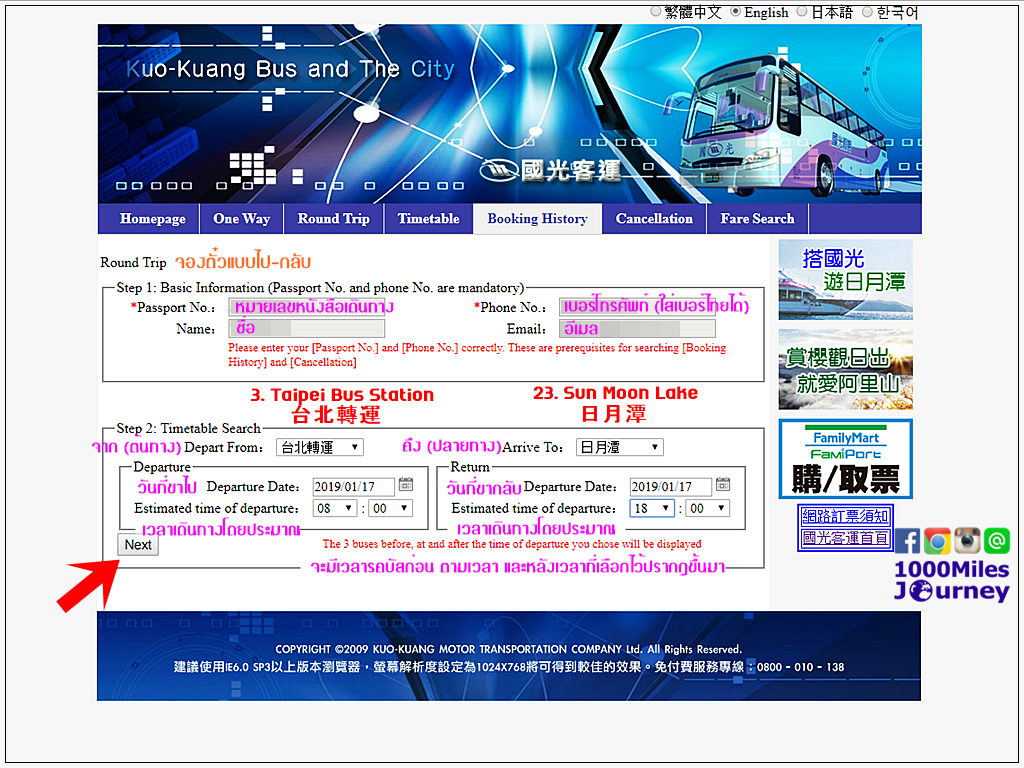
Task: Open the Sun Moon Lake 搭國光遊日月潭 banner
Action: (846, 280)
